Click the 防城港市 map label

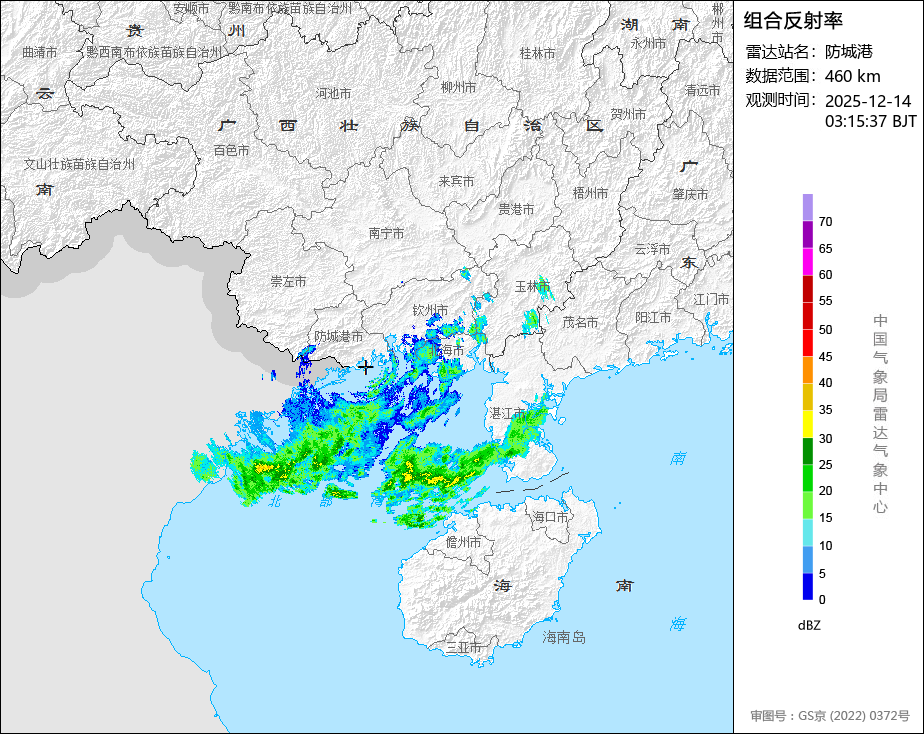[x=338, y=336]
